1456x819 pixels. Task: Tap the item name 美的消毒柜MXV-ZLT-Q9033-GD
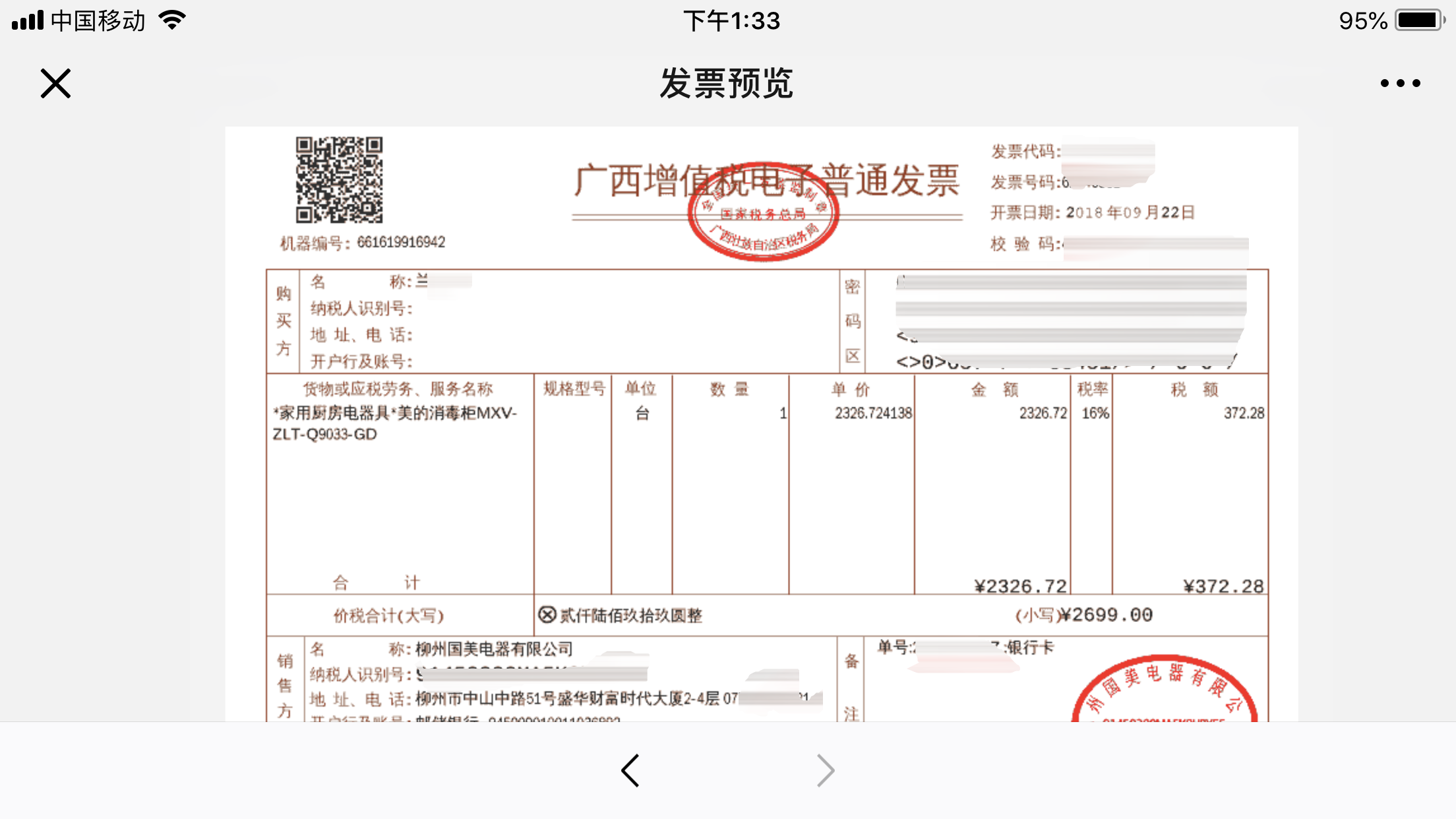(x=394, y=423)
